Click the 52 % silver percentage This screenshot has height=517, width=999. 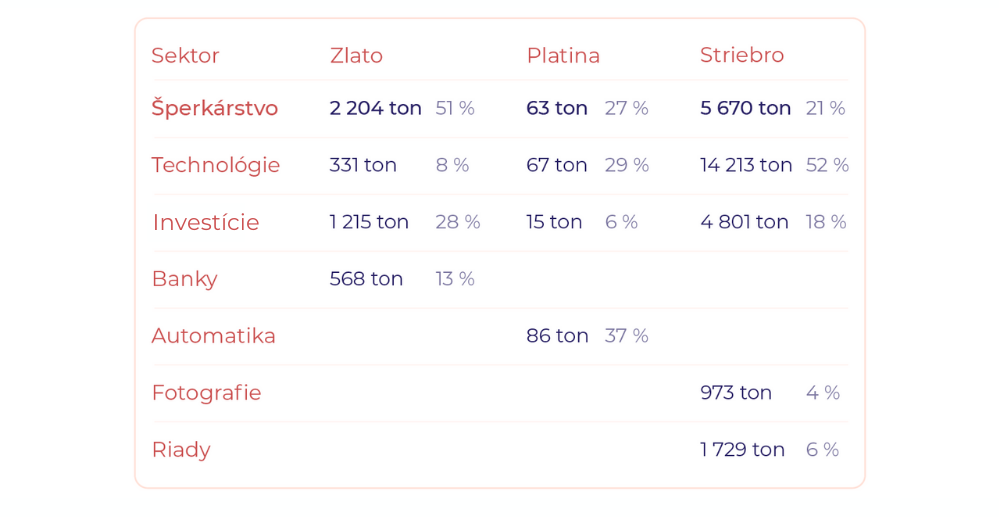click(827, 165)
